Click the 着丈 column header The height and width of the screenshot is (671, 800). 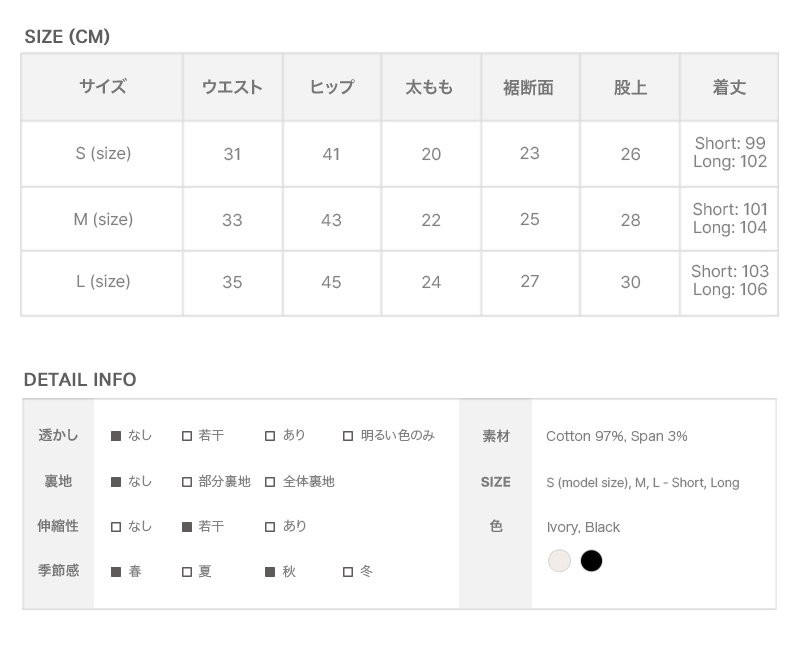[729, 88]
